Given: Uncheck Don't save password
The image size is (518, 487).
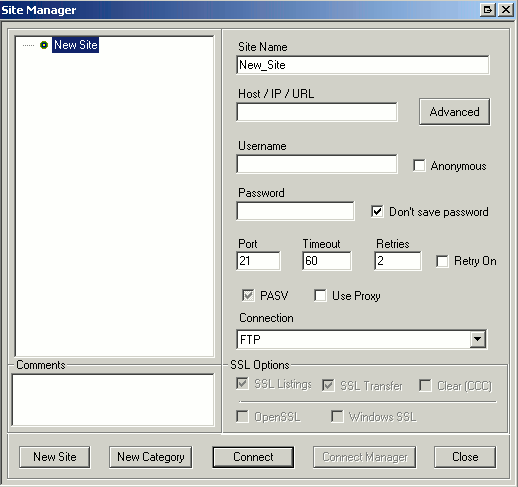Looking at the screenshot, I should point(377,212).
